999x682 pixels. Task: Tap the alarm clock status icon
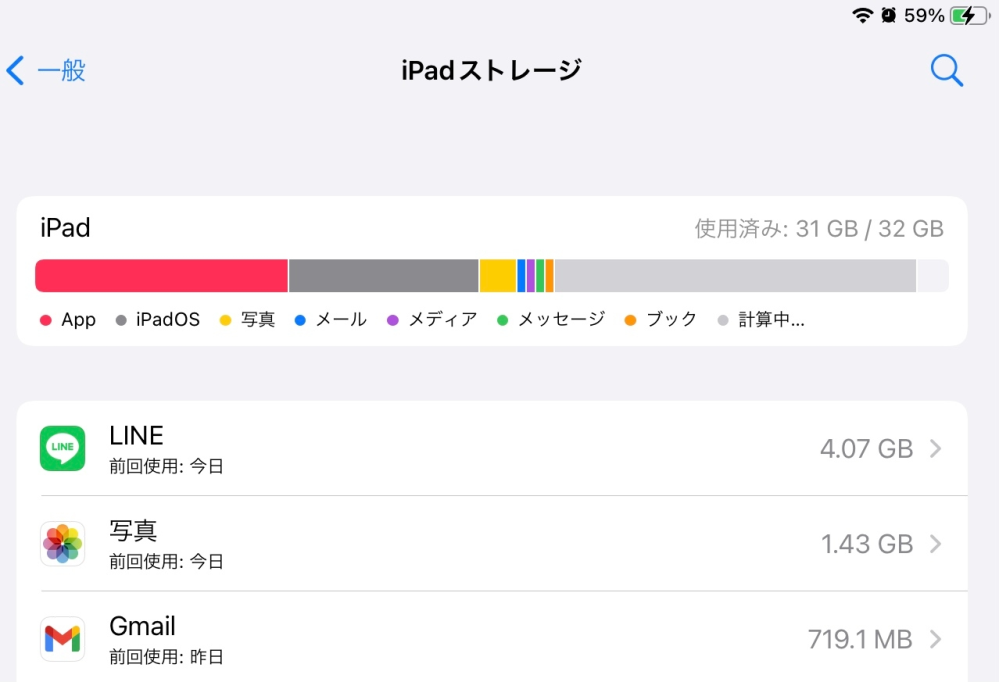click(888, 15)
